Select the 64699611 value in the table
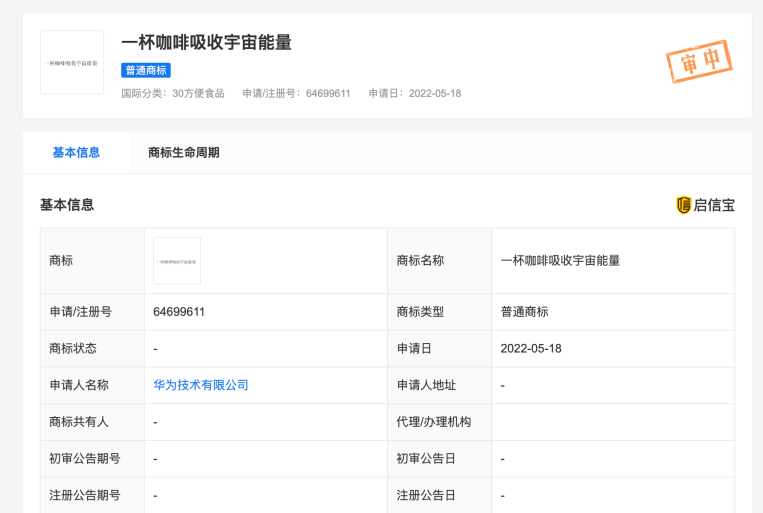This screenshot has height=513, width=763. coord(179,312)
